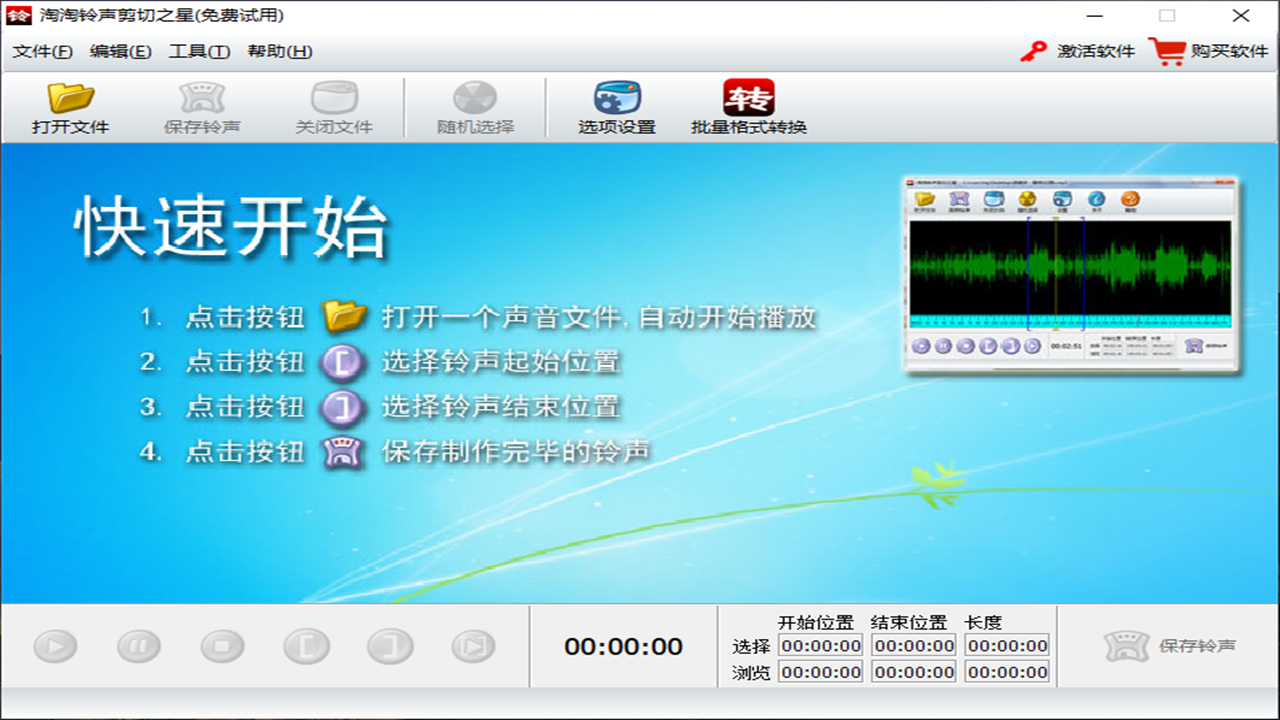Image resolution: width=1280 pixels, height=720 pixels.
Task: Click the 关闭文件 toolbar icon
Action: tap(334, 108)
